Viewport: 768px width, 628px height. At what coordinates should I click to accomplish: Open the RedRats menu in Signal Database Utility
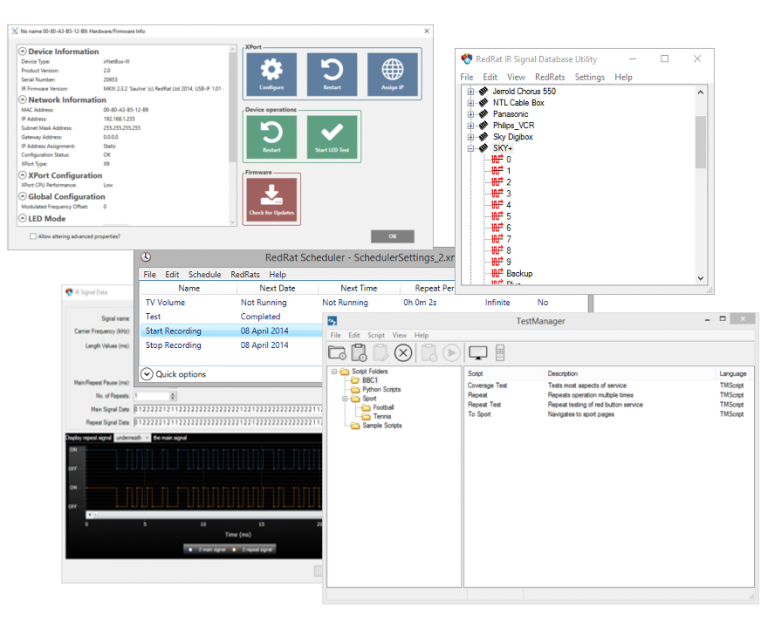click(x=549, y=77)
